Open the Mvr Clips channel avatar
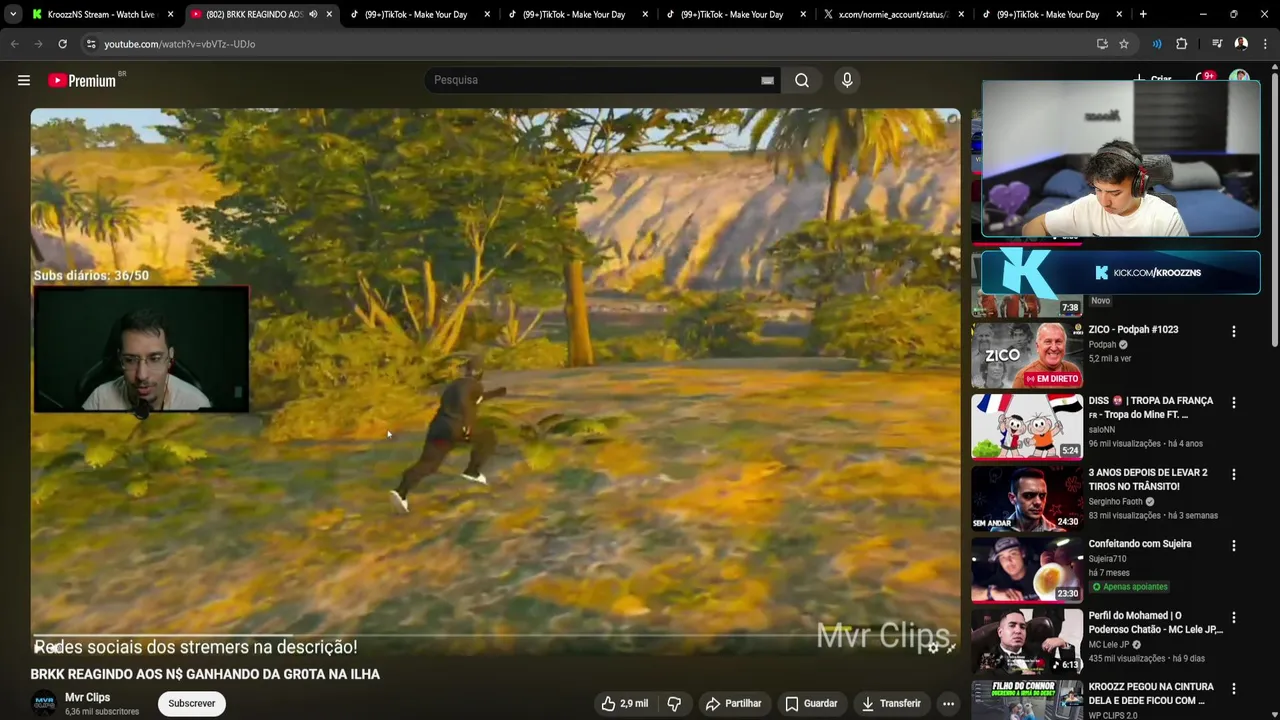Viewport: 1280px width, 720px height. (x=44, y=703)
